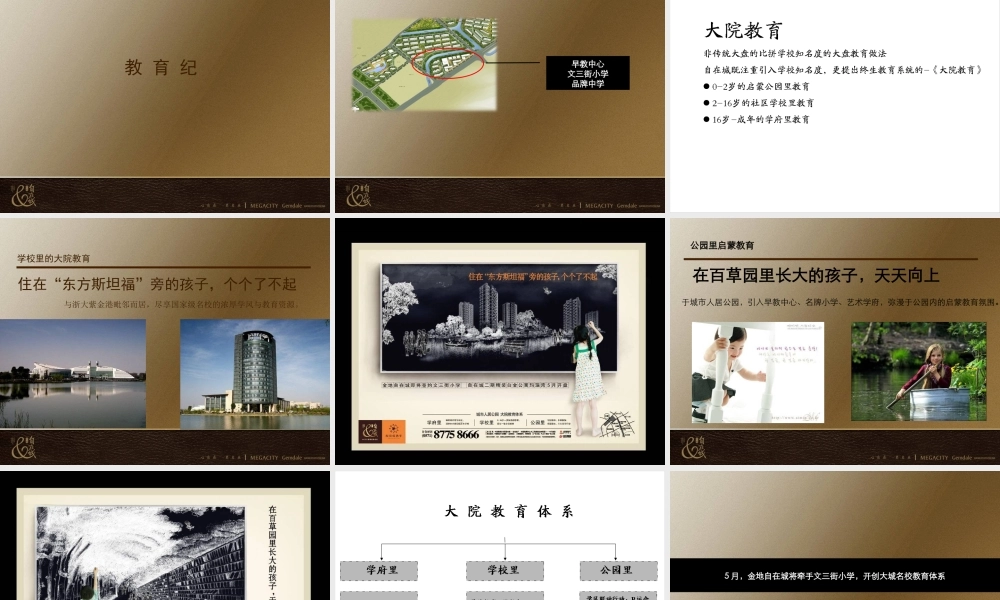Select the bullet 0-2岁的启蒙公园里教育
This screenshot has height=600, width=1000.
[756, 86]
